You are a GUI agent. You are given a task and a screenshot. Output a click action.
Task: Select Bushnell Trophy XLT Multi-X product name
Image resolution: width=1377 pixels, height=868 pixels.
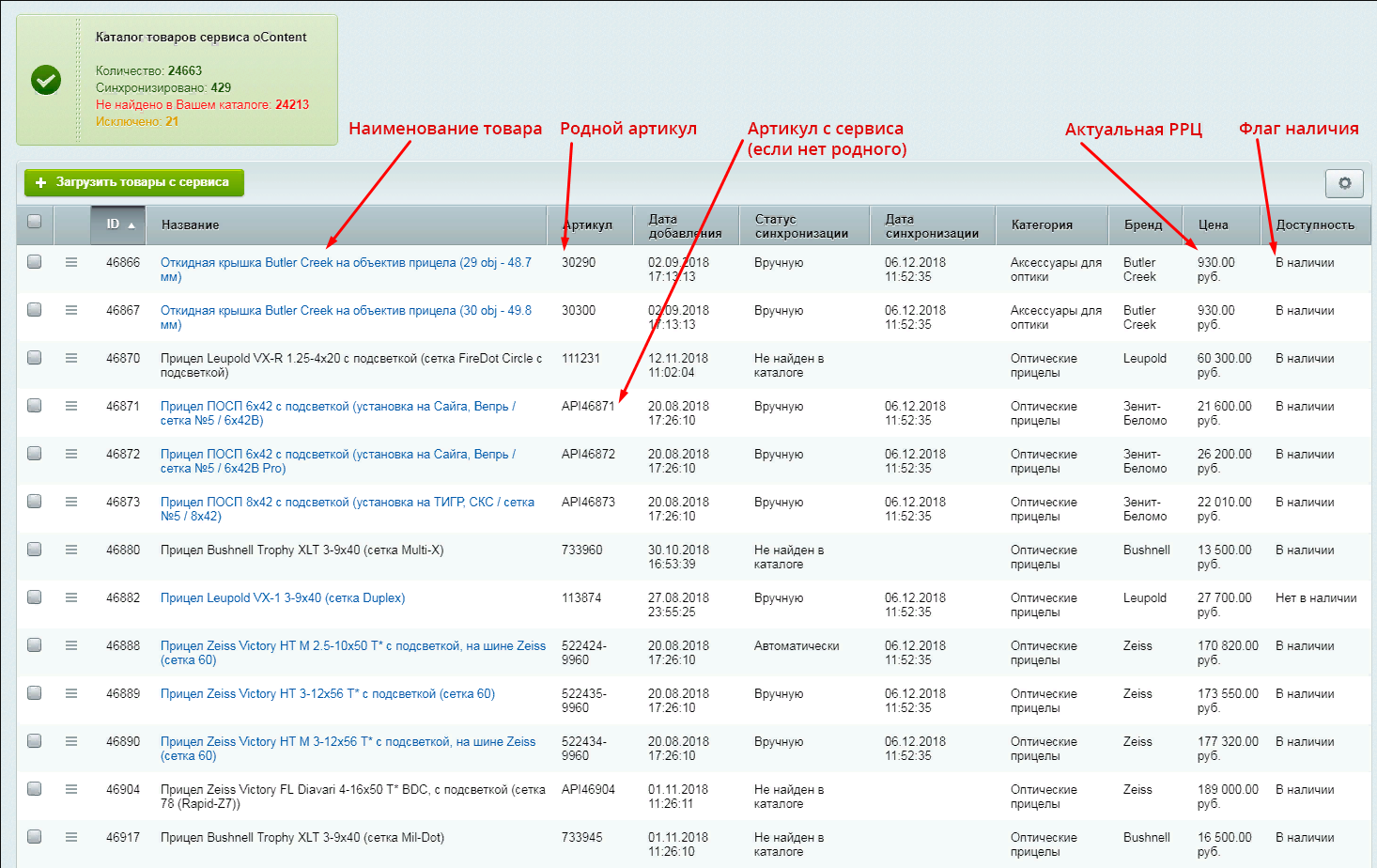point(302,550)
